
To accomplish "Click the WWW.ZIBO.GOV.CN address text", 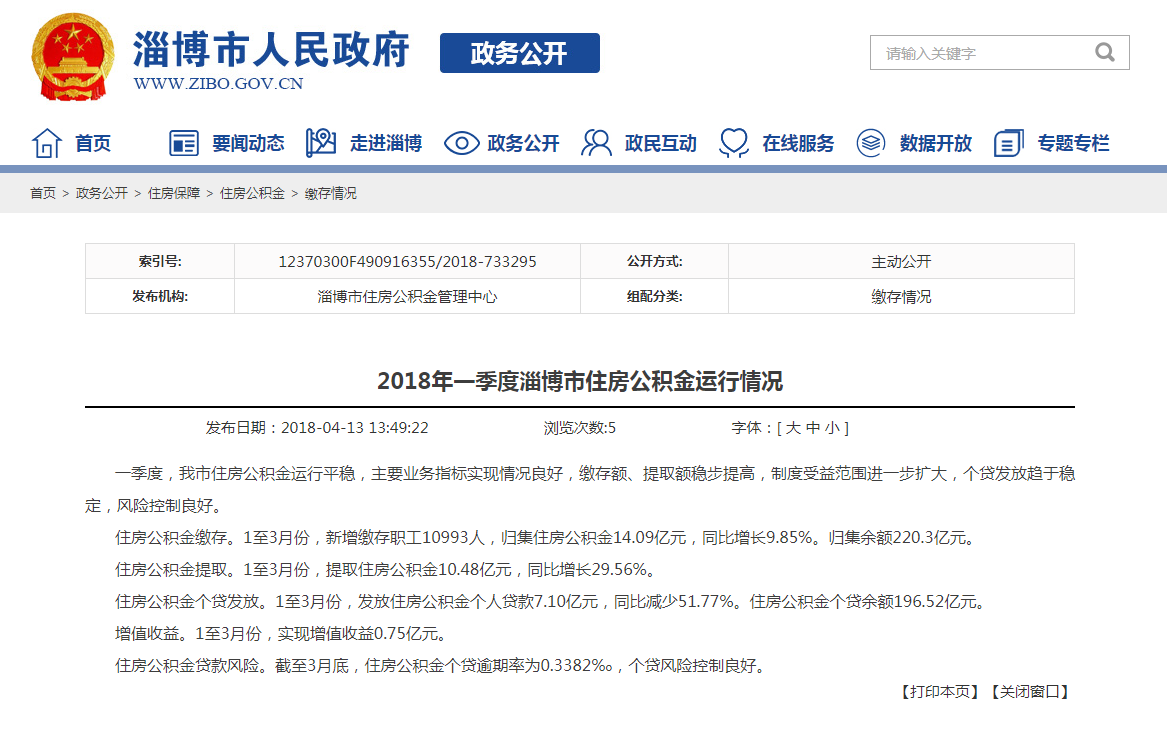I will 218,83.
